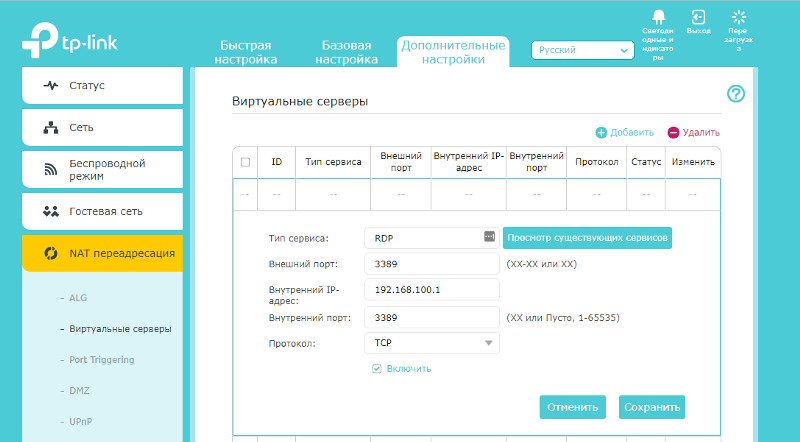This screenshot has width=800, height=442.
Task: Click the Изменить column header
Action: [693, 162]
